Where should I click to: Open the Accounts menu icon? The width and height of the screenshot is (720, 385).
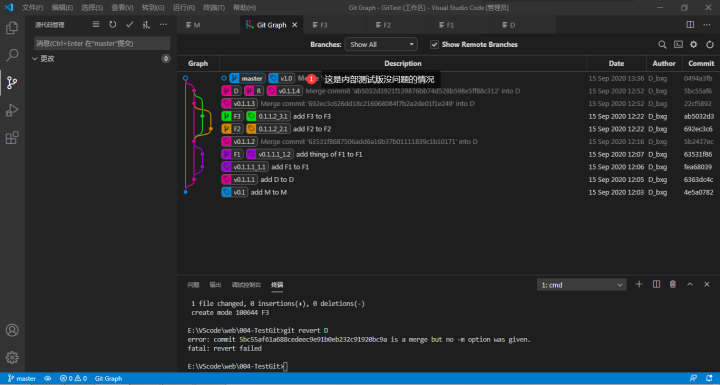point(12,330)
